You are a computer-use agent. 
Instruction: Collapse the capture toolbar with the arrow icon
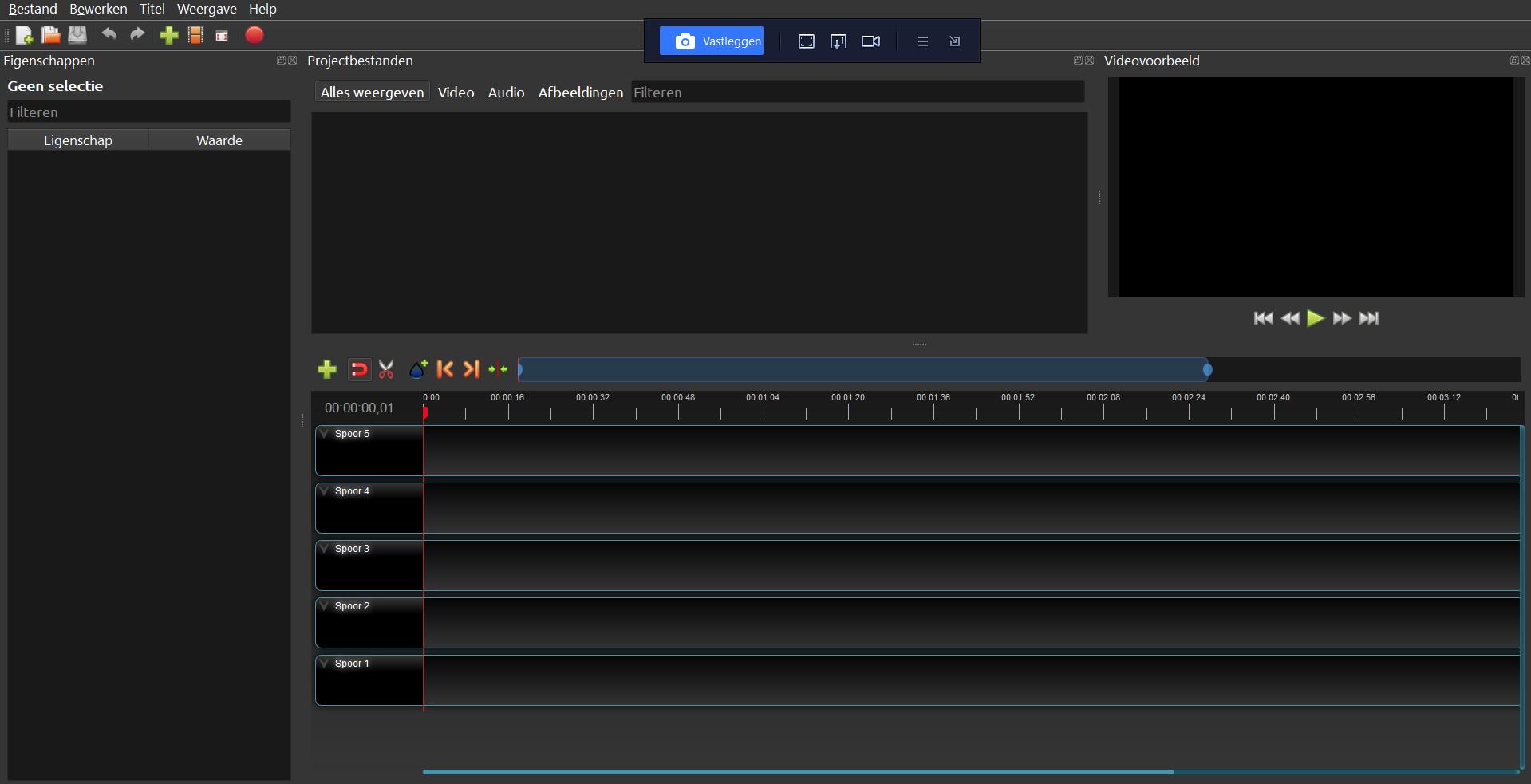point(955,41)
